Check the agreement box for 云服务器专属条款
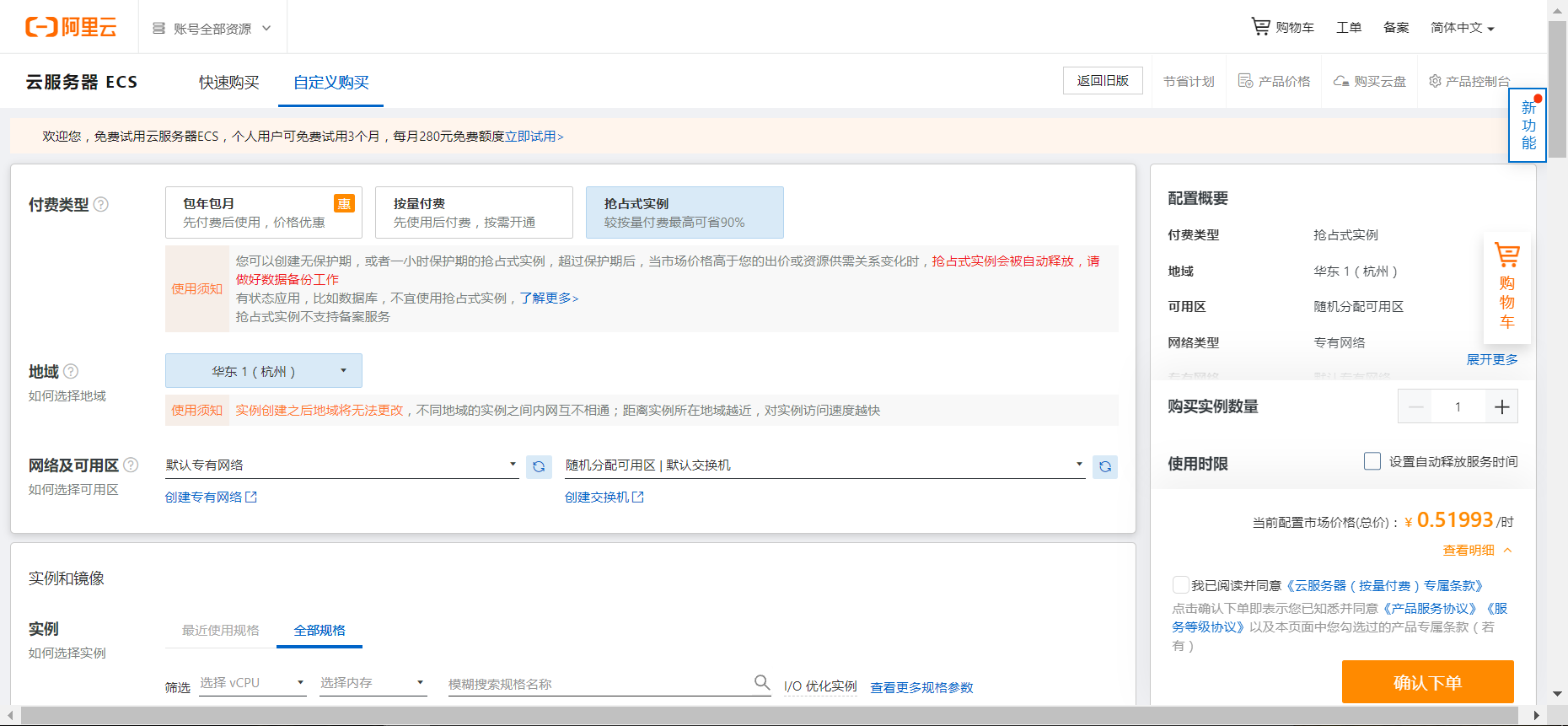This screenshot has height=726, width=1568. point(1180,585)
